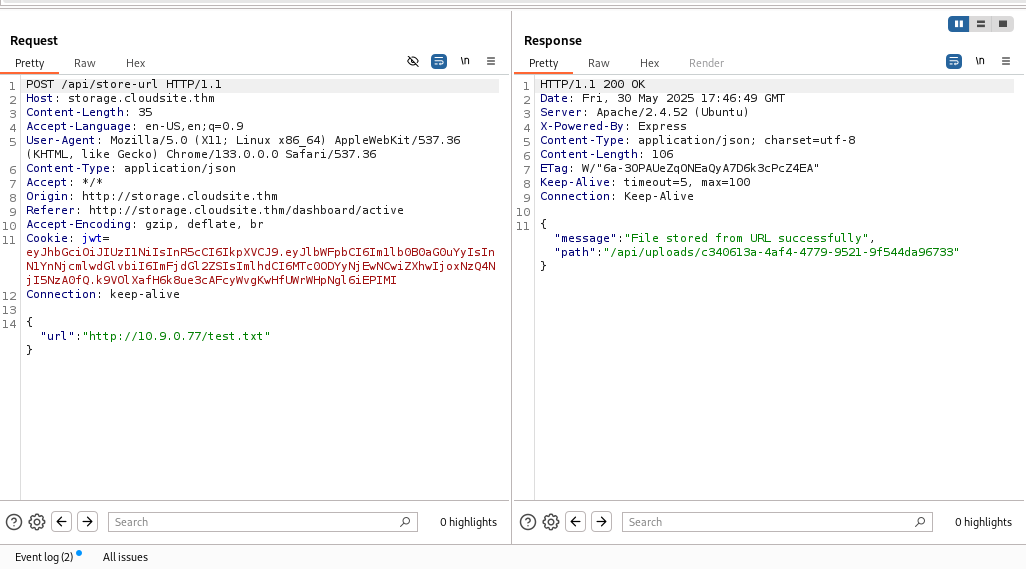Switch Request view to Raw tab
Image resolution: width=1026 pixels, height=569 pixels.
(85, 63)
